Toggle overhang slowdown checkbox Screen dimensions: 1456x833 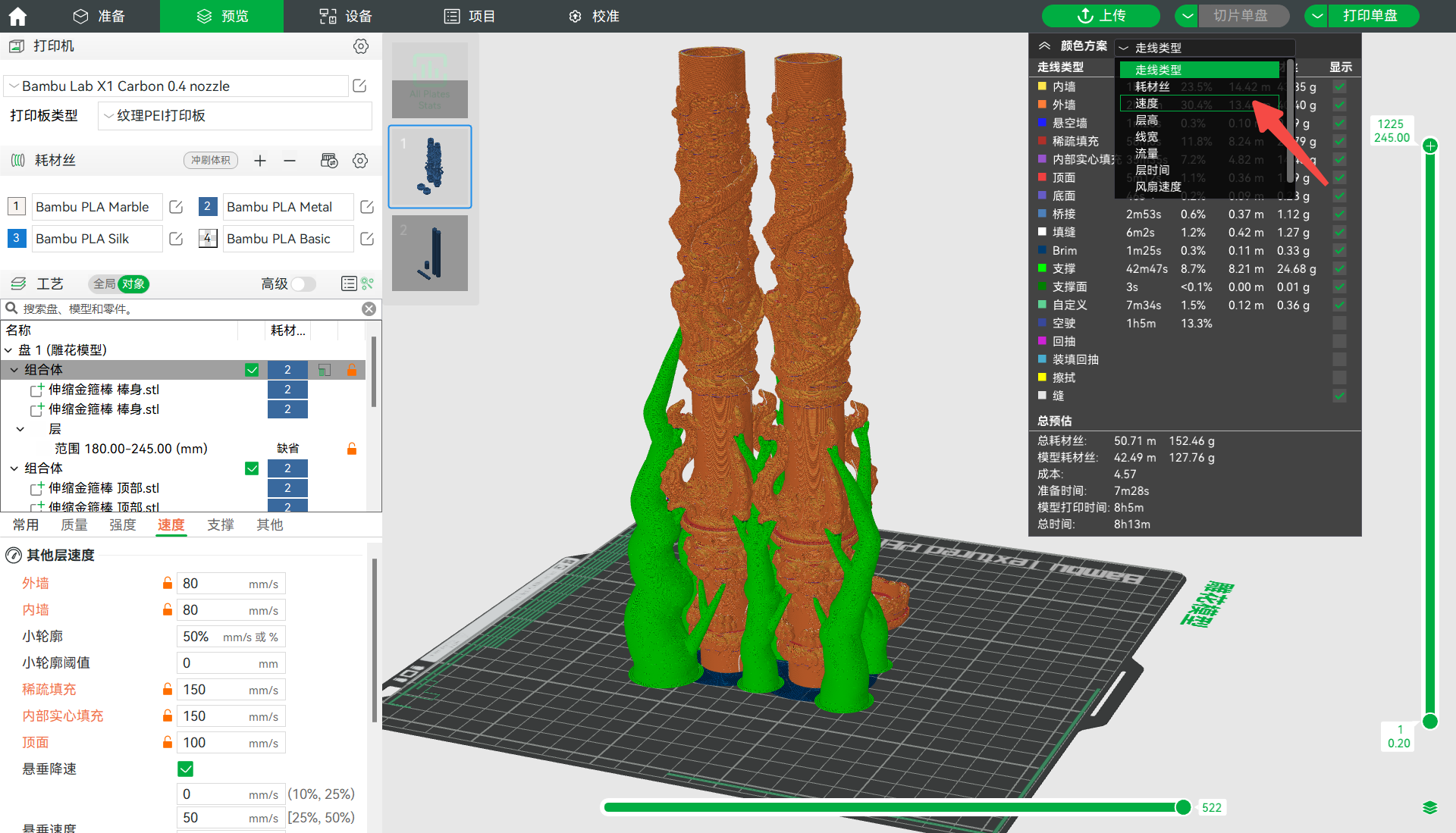tap(185, 769)
